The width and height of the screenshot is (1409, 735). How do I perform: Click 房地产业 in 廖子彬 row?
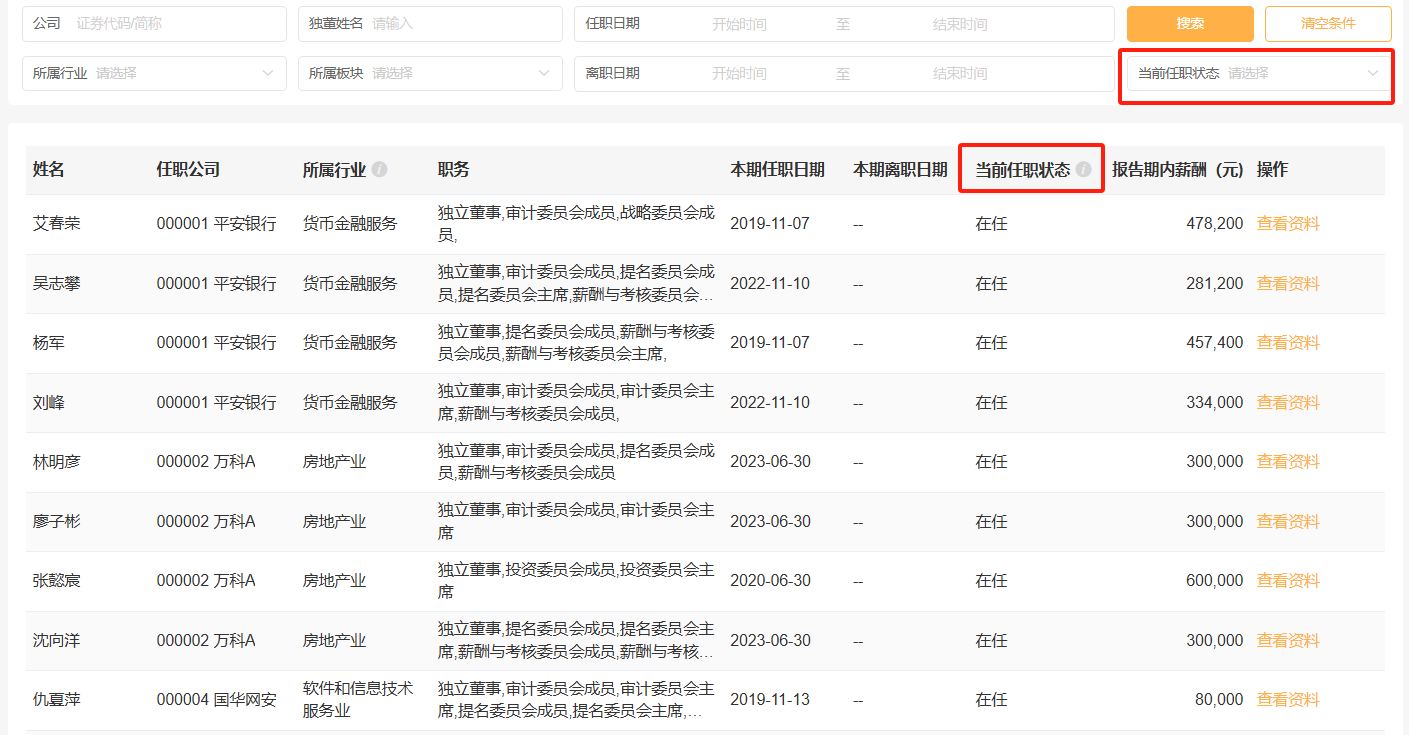[x=334, y=522]
